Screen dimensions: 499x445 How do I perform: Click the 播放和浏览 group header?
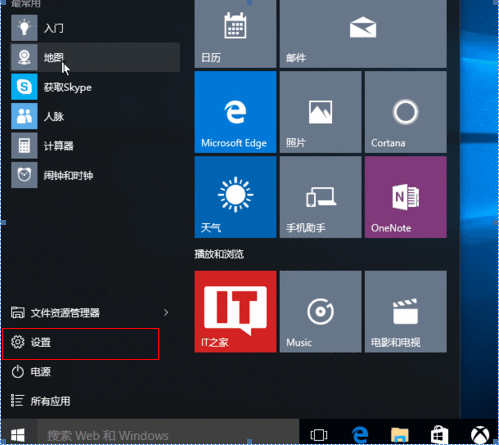click(219, 254)
